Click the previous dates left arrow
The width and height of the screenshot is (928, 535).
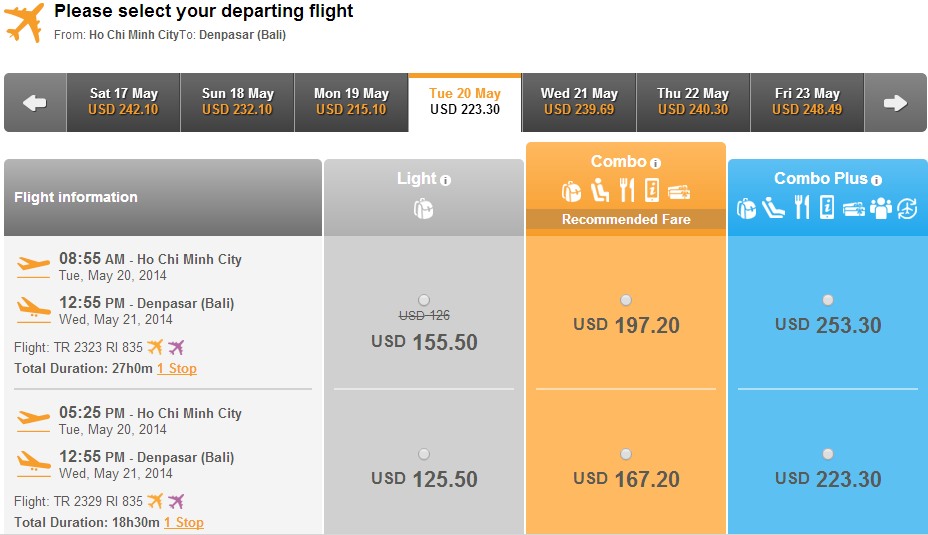coord(35,102)
